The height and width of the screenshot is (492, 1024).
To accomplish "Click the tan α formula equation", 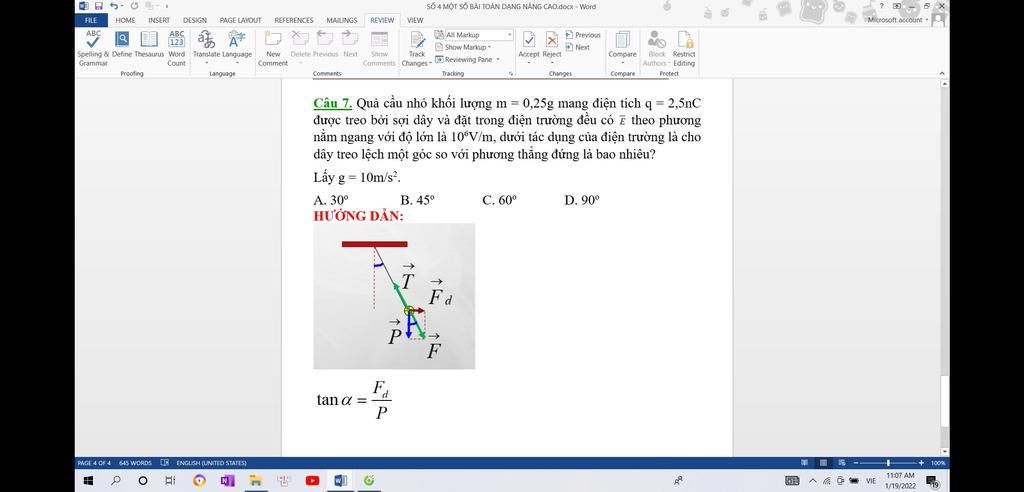I will 354,399.
